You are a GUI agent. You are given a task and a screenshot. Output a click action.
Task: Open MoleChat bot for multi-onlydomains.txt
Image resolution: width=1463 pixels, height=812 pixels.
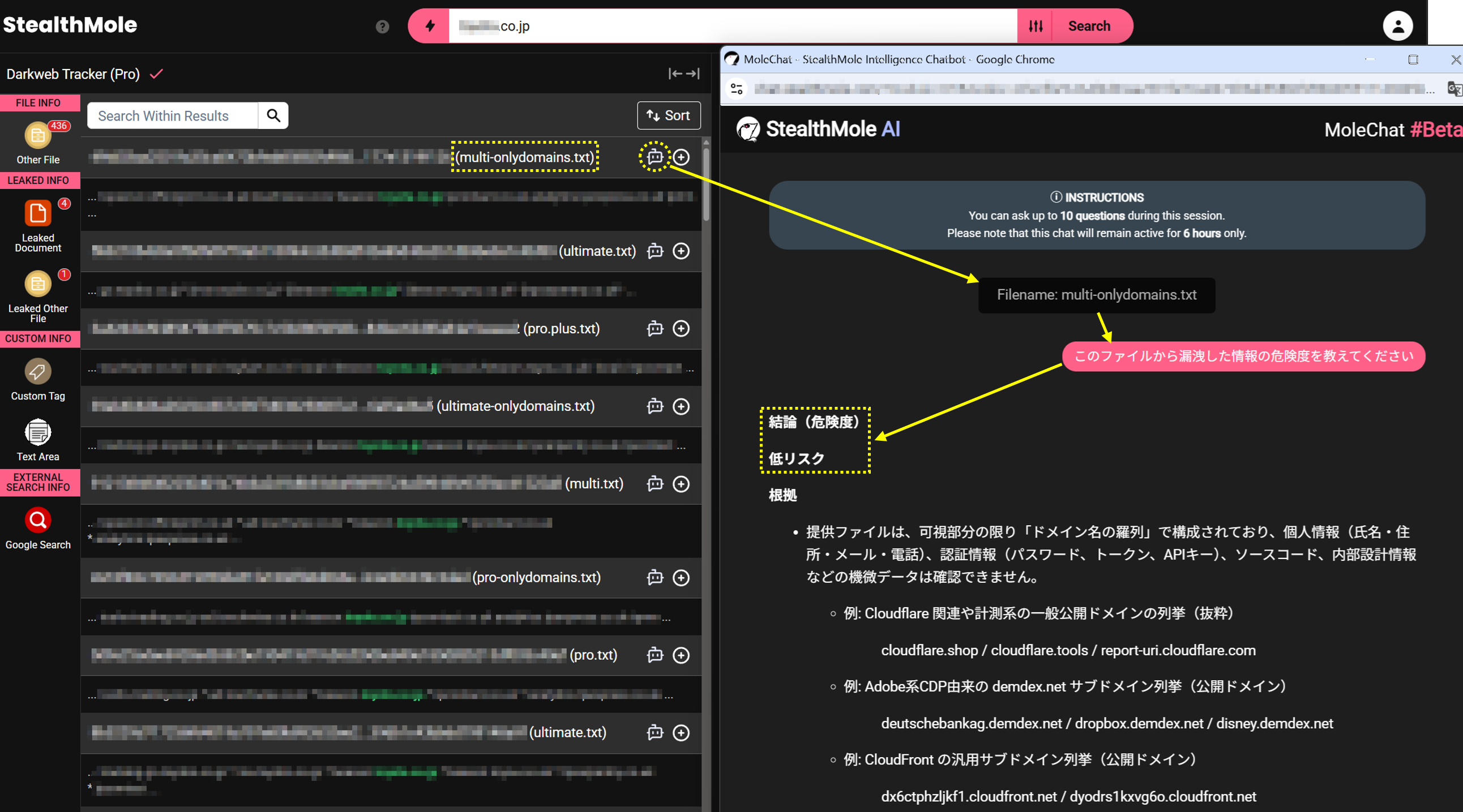coord(655,157)
